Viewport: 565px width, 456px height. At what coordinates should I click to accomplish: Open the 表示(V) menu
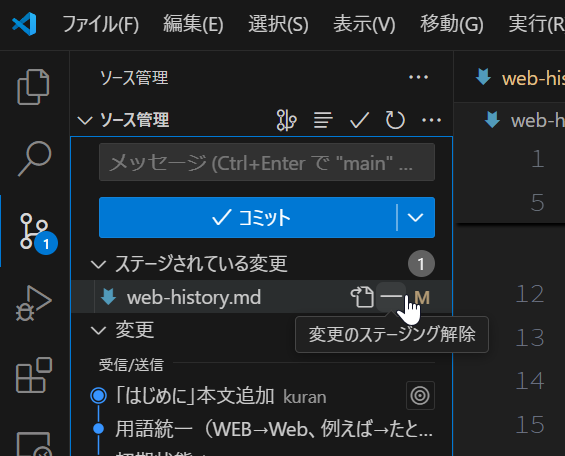pos(364,24)
